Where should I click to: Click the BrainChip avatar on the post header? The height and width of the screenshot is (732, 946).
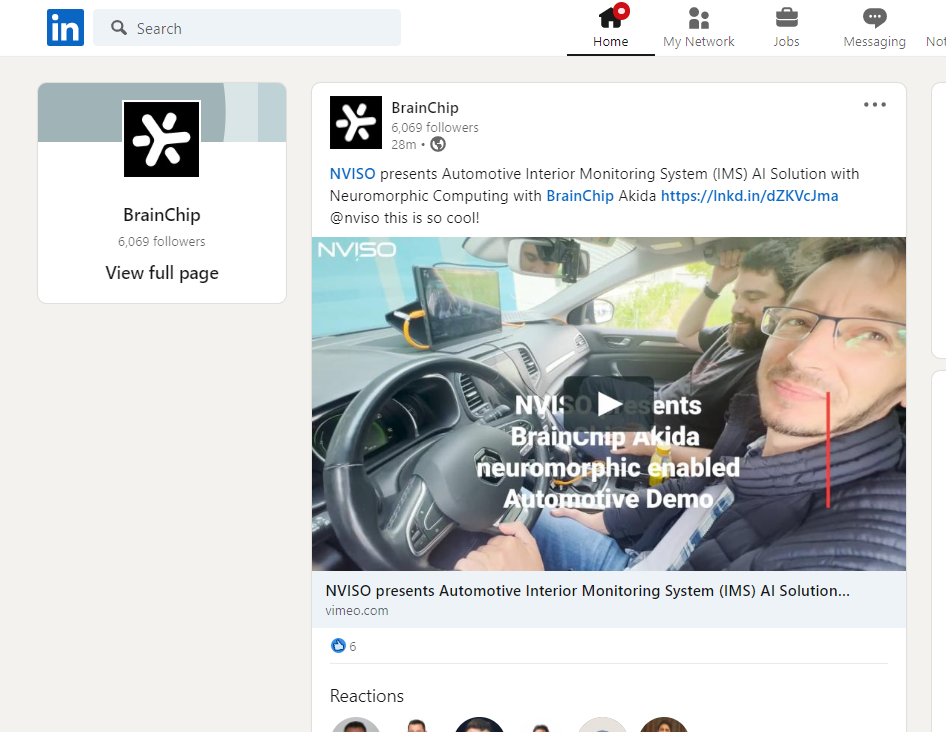click(356, 122)
